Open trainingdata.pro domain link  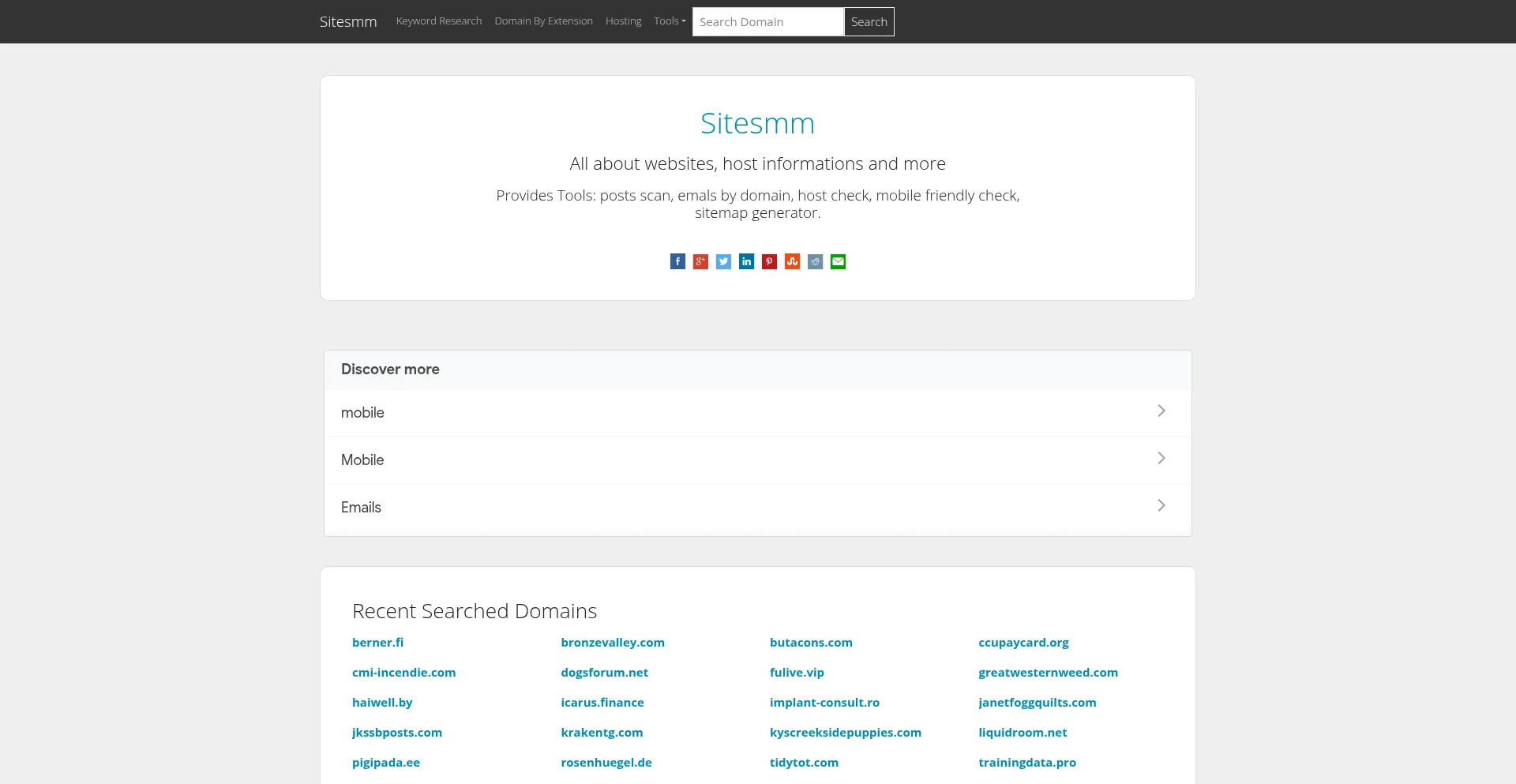pyautogui.click(x=1027, y=763)
